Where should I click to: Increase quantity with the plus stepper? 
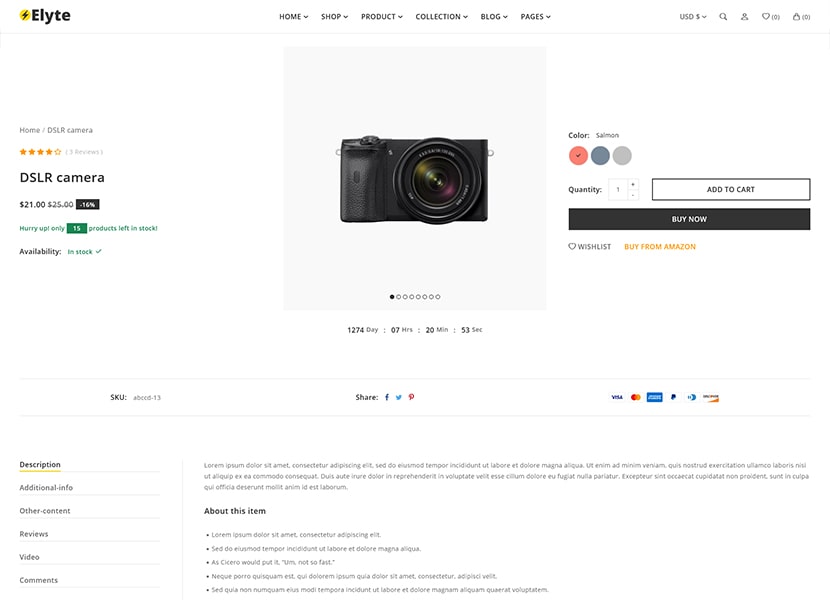pyautogui.click(x=631, y=184)
